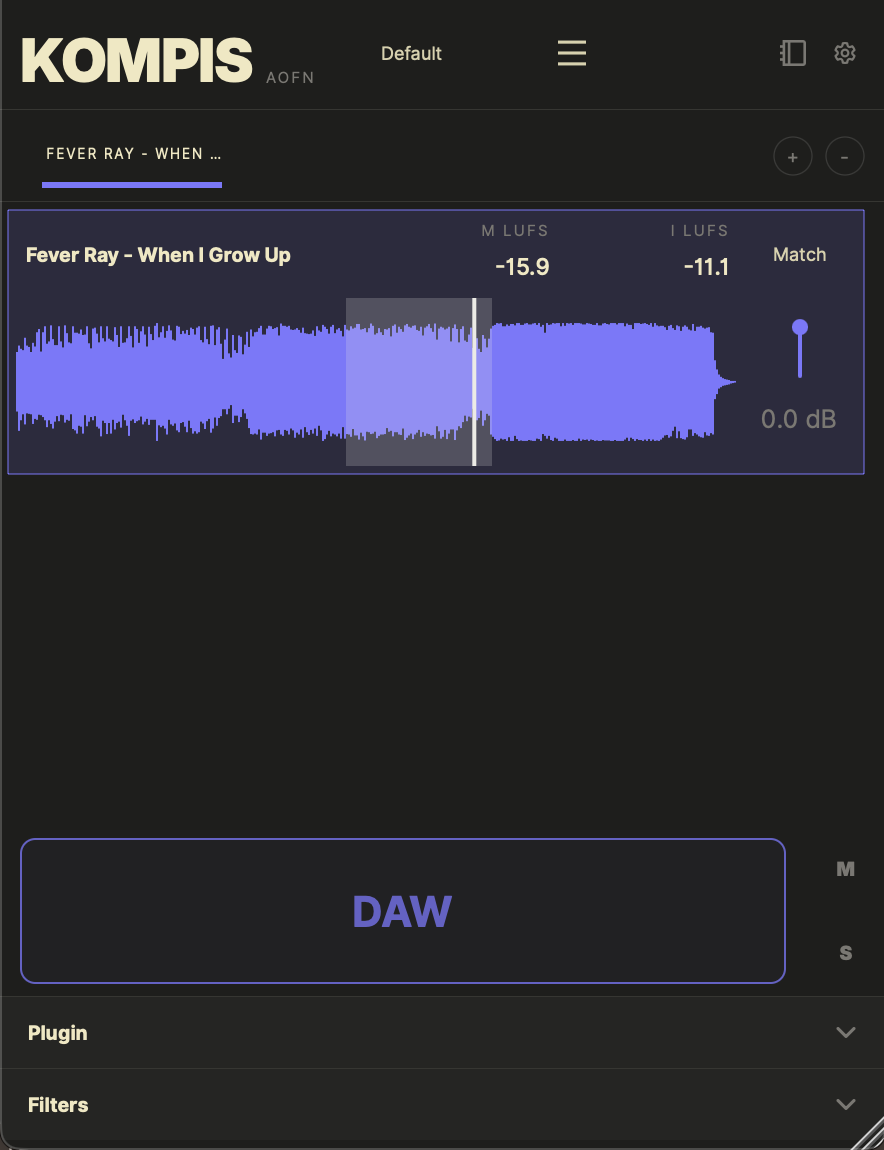Select the Fever Ray - When tab
This screenshot has width=884, height=1150.
click(132, 155)
